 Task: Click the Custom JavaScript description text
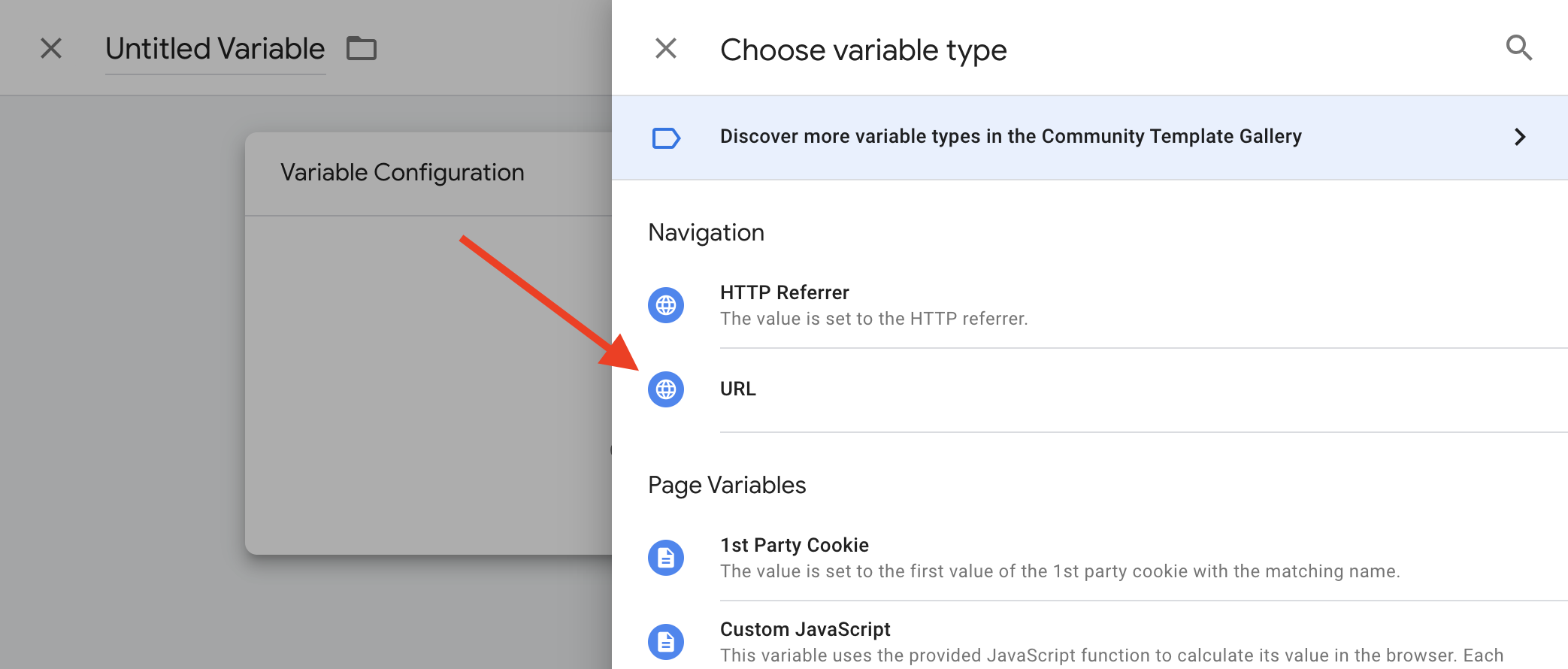(x=1112, y=655)
